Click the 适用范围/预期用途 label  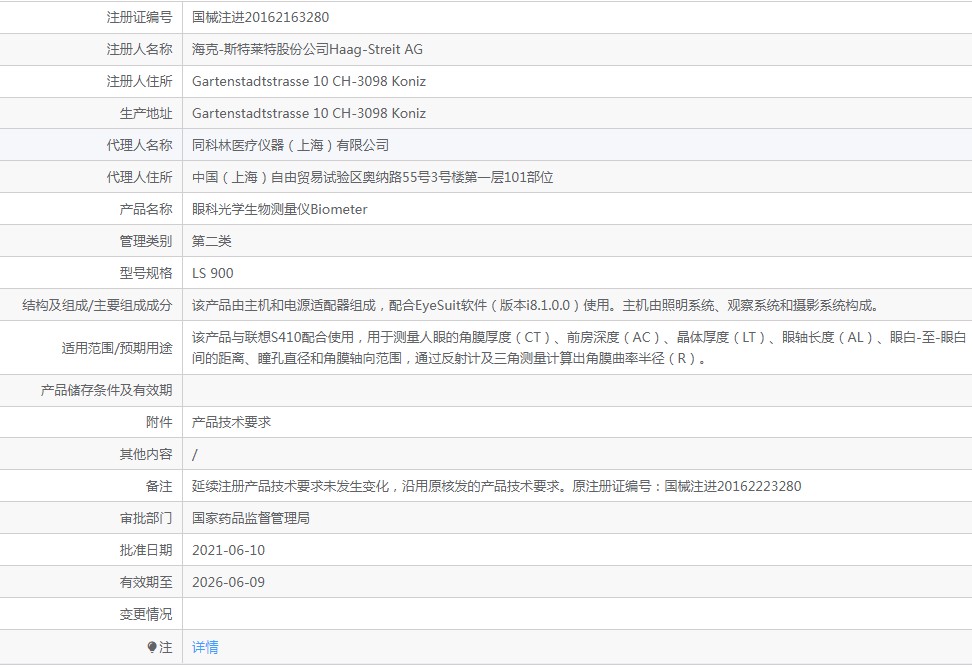[x=117, y=348]
